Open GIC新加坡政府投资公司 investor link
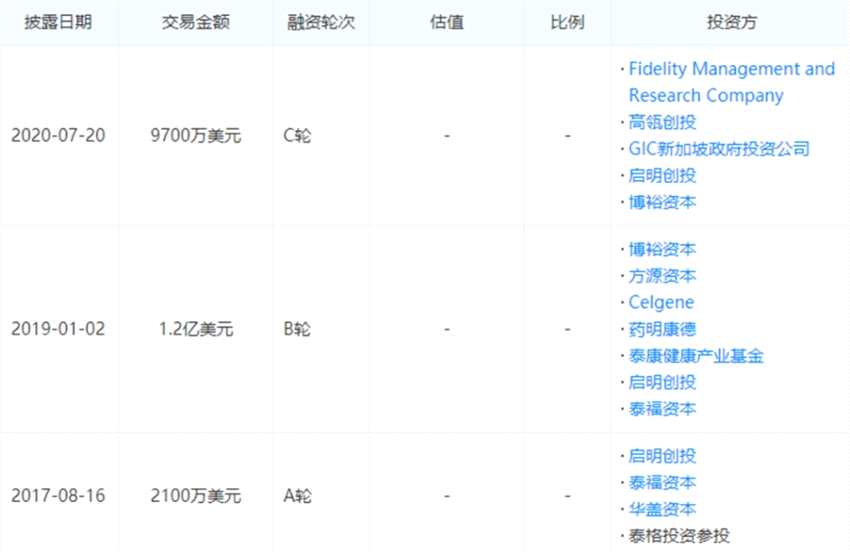 (719, 149)
